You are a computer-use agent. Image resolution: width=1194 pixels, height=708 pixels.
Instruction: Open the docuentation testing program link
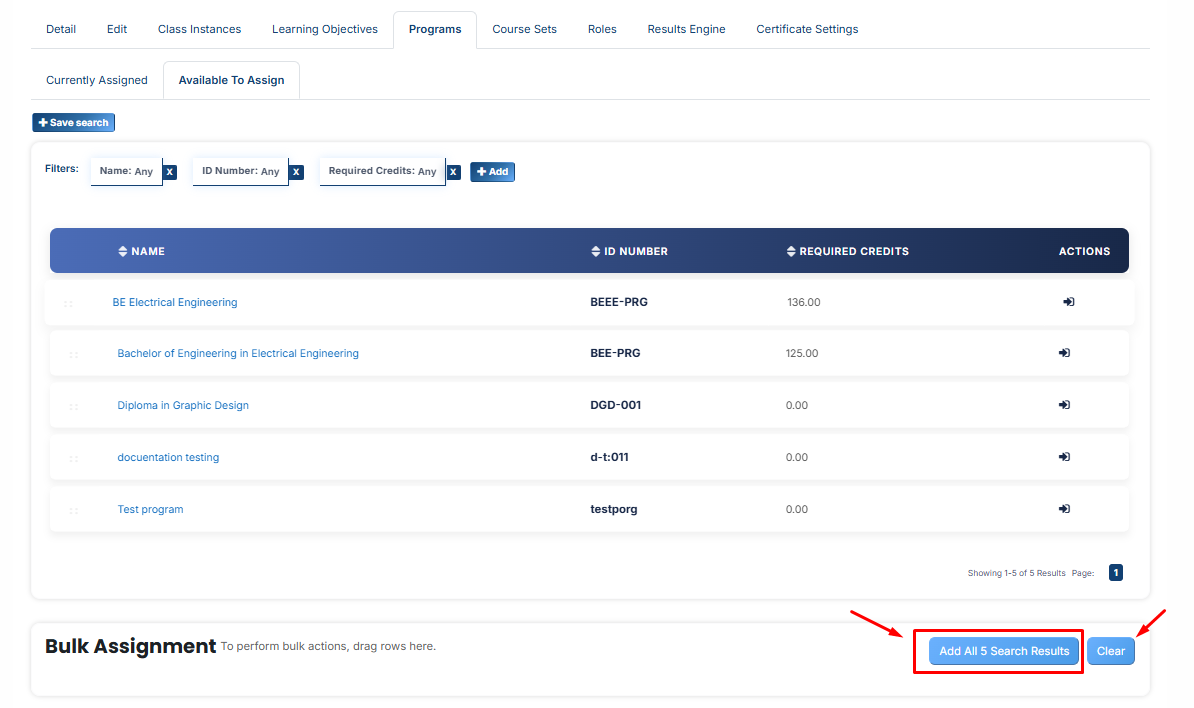point(168,457)
